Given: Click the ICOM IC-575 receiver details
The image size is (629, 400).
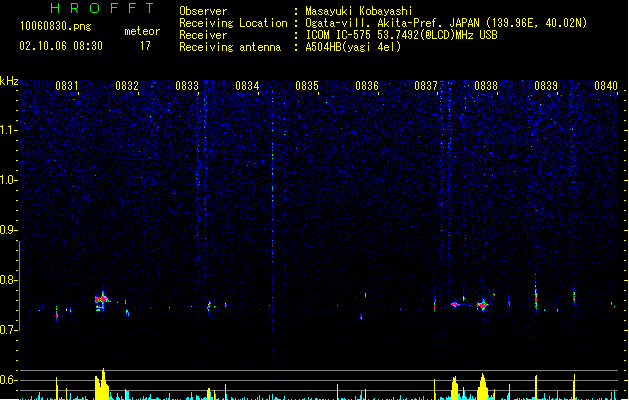Looking at the screenshot, I should (402, 35).
